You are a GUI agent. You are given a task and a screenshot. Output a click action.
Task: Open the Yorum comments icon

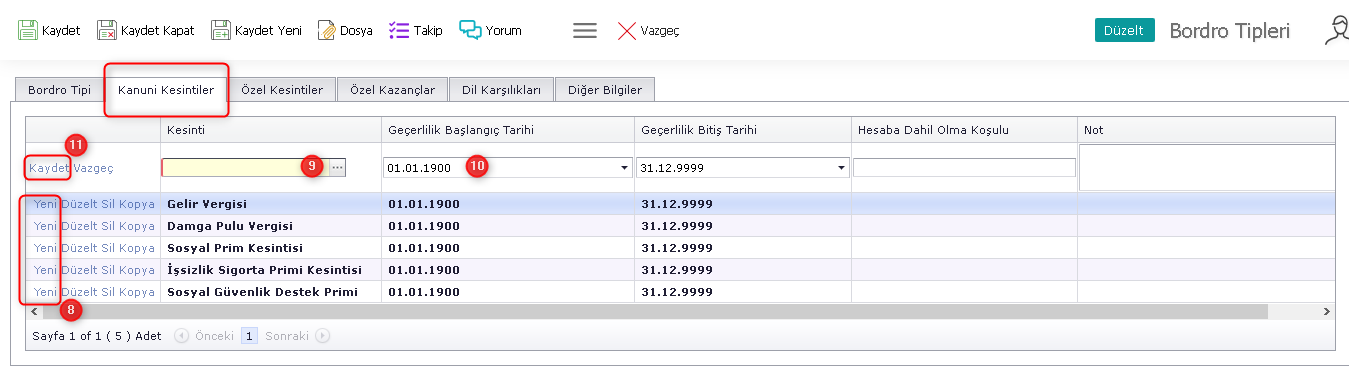click(471, 30)
